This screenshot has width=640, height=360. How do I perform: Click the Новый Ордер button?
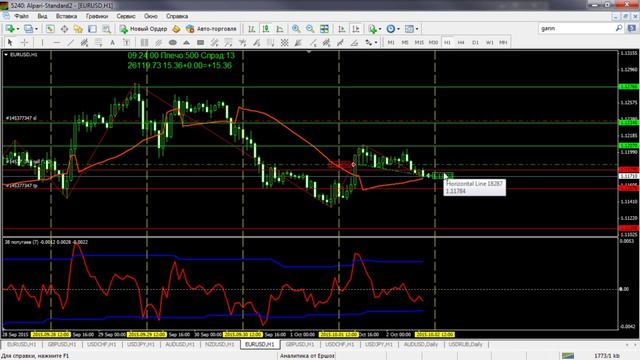coord(144,29)
